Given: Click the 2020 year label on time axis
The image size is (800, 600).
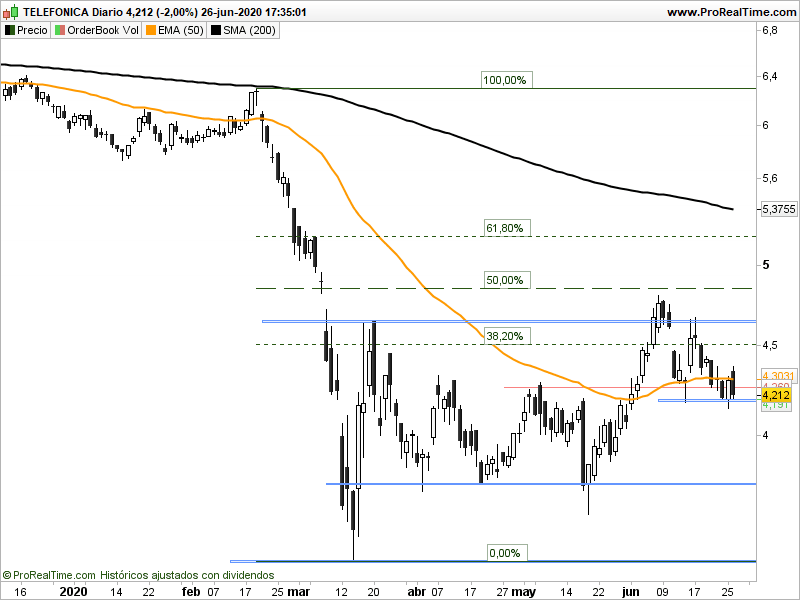Looking at the screenshot, I should pyautogui.click(x=73, y=592).
